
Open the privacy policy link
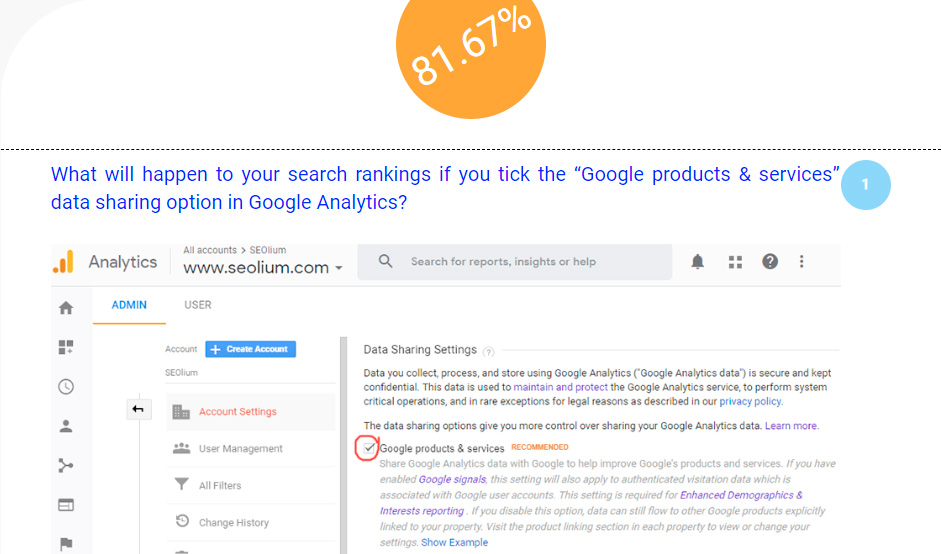(751, 401)
